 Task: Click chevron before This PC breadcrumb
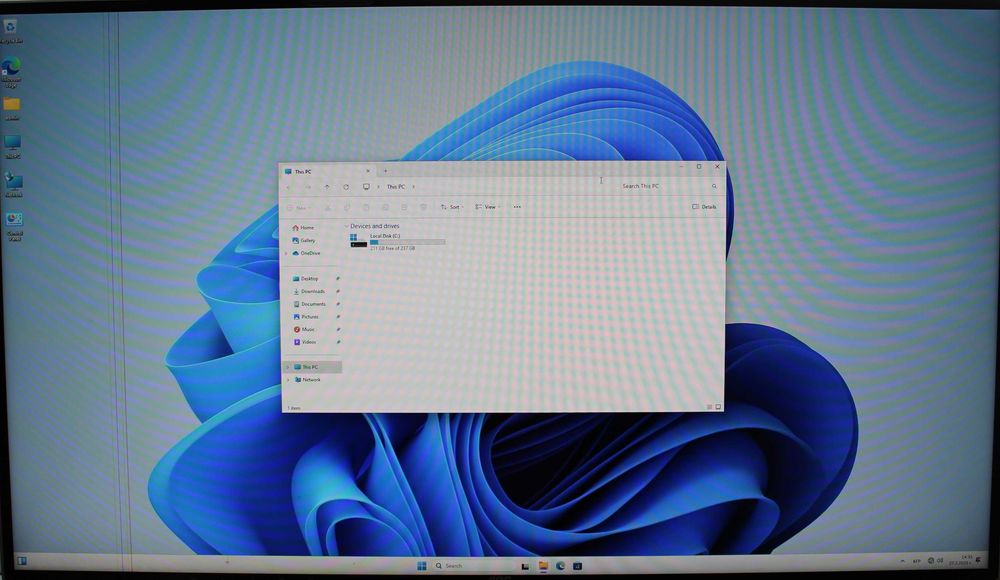(x=378, y=187)
